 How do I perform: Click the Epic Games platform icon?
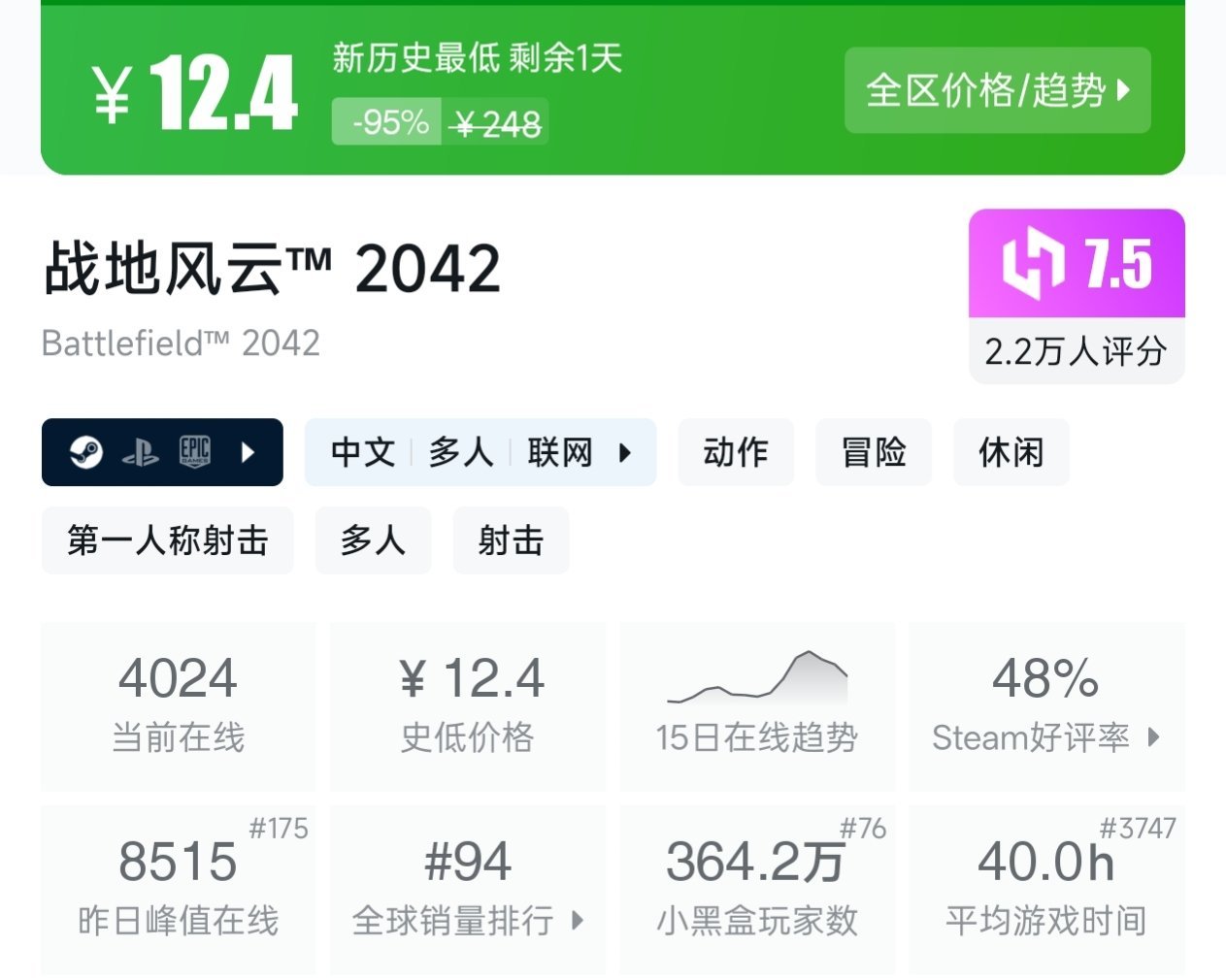[x=195, y=452]
